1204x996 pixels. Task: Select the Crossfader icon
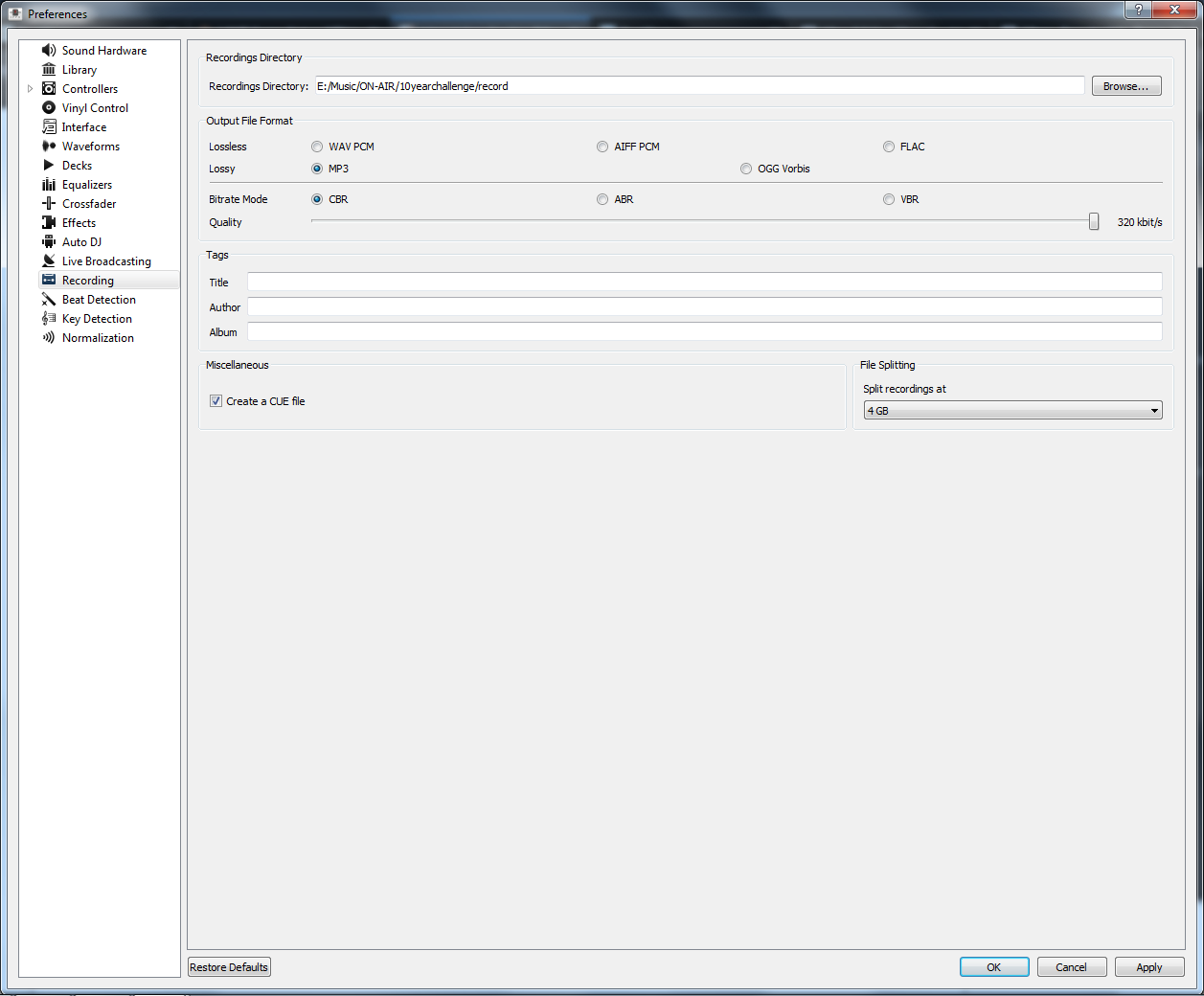coord(49,204)
